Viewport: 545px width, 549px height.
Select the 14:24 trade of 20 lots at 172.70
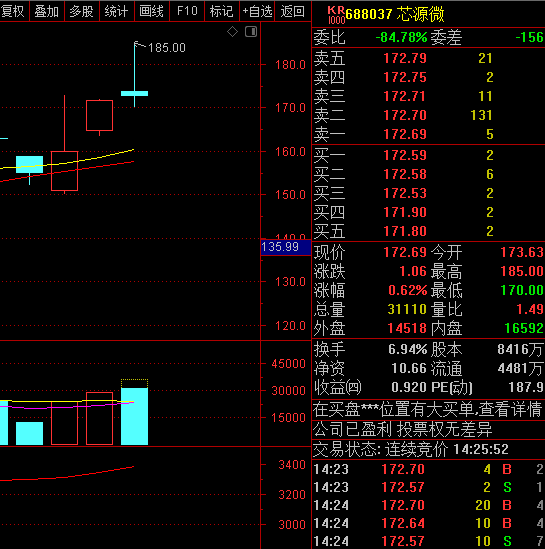tap(428, 505)
